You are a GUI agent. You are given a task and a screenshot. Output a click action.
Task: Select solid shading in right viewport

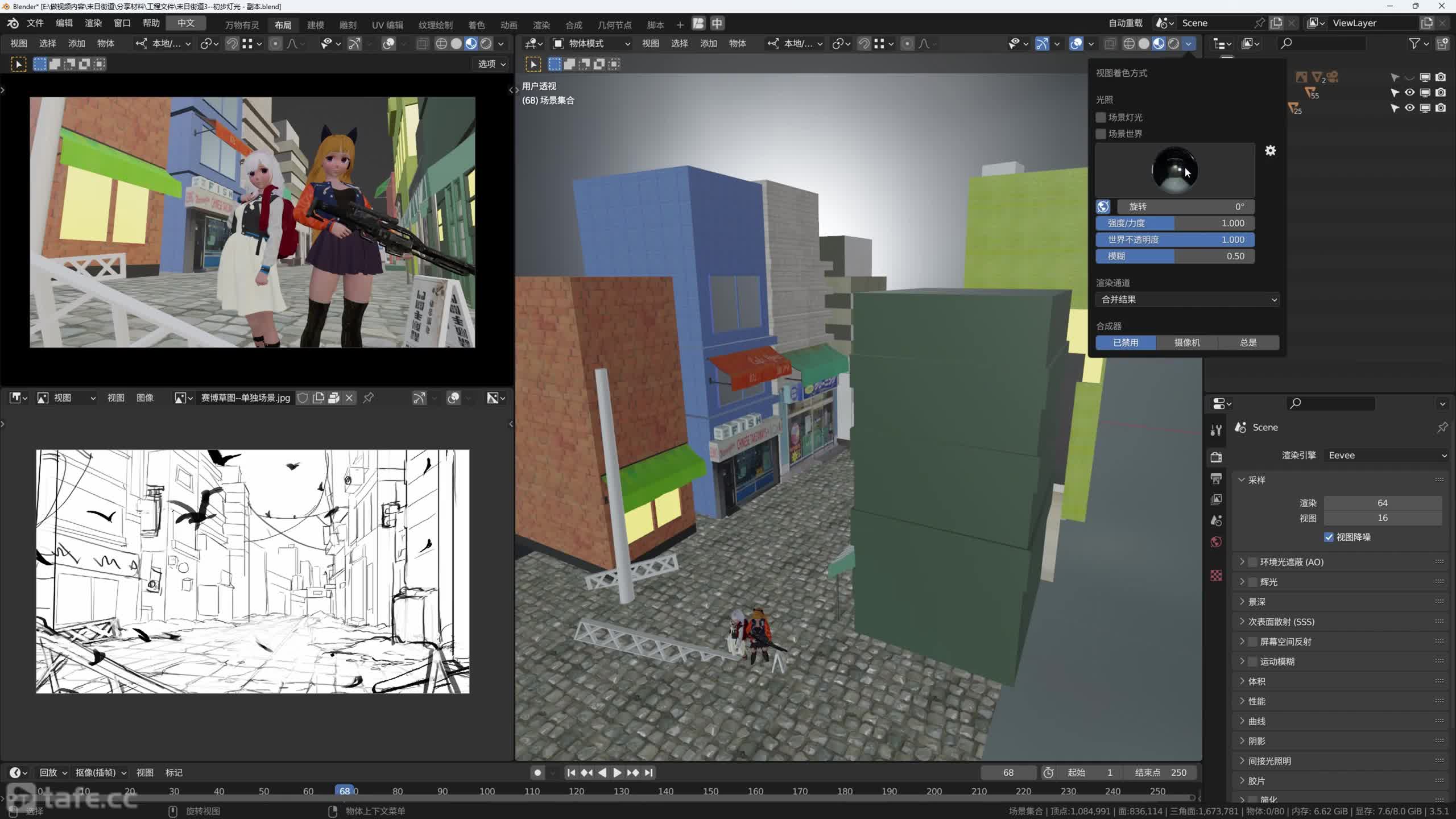coord(1144,44)
